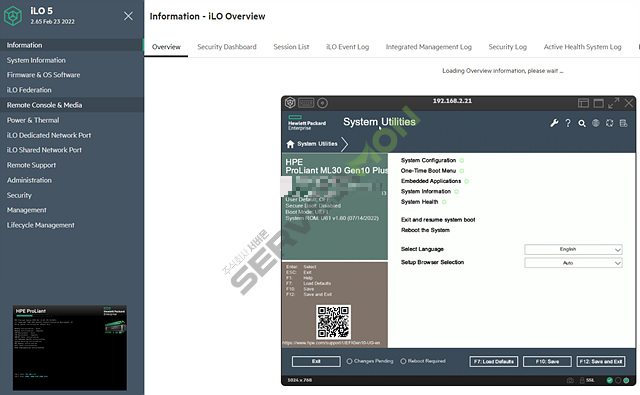Click the home icon in breadcrumb
This screenshot has width=640, height=395.
click(x=290, y=144)
